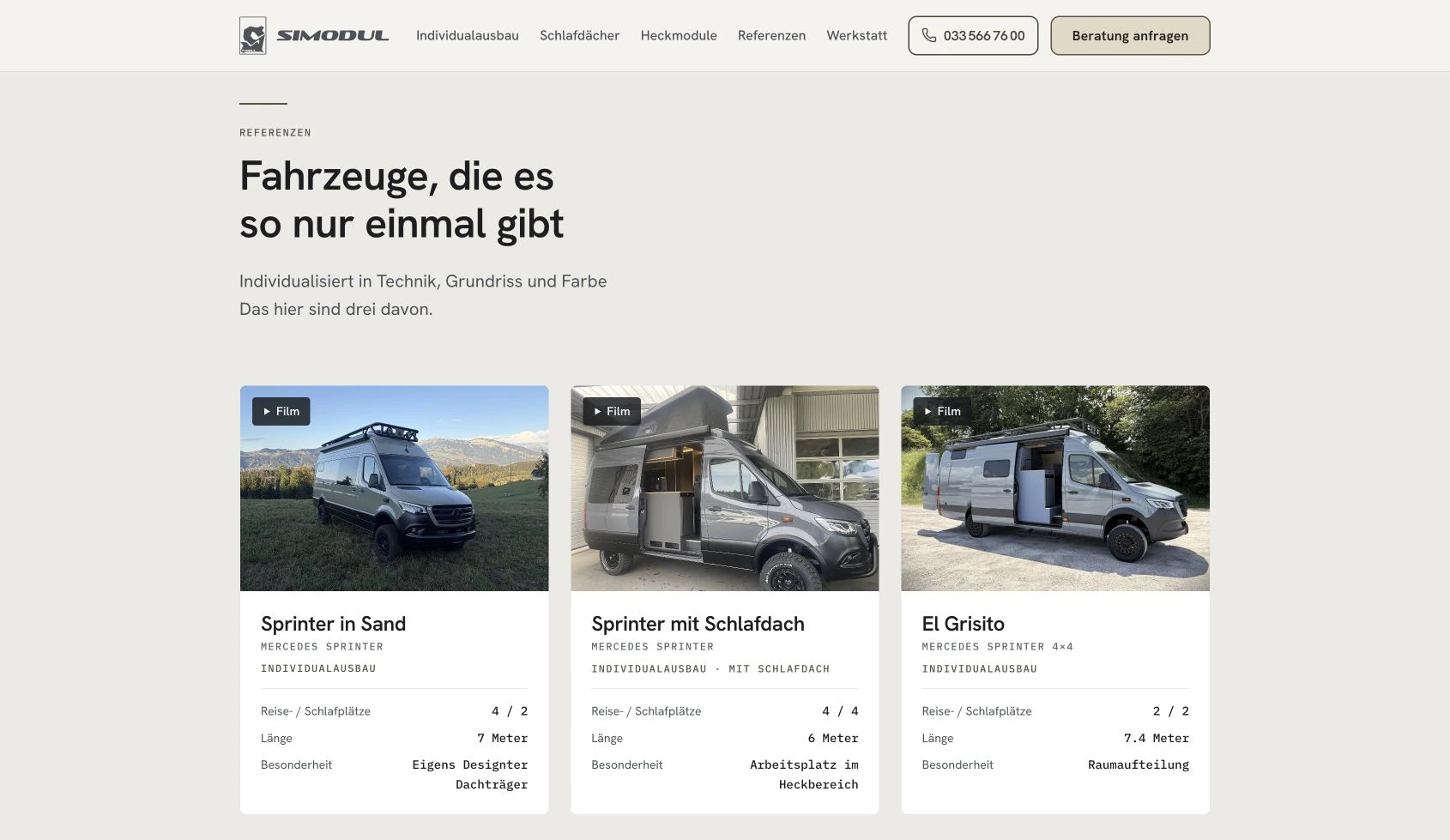Open the Referenzen navigation link
Image resolution: width=1450 pixels, height=840 pixels.
(x=771, y=35)
